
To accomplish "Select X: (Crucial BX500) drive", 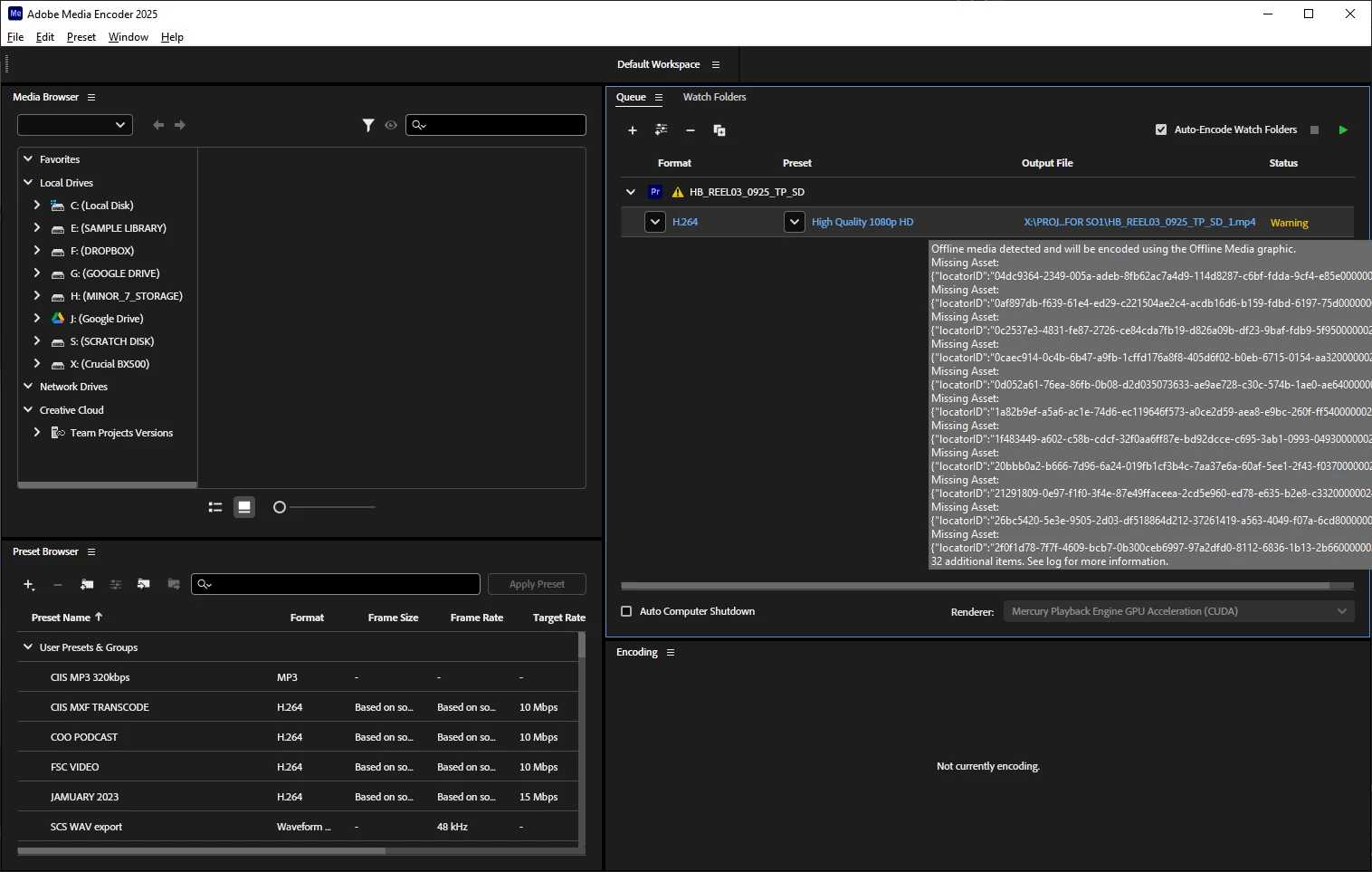I will pyautogui.click(x=110, y=364).
